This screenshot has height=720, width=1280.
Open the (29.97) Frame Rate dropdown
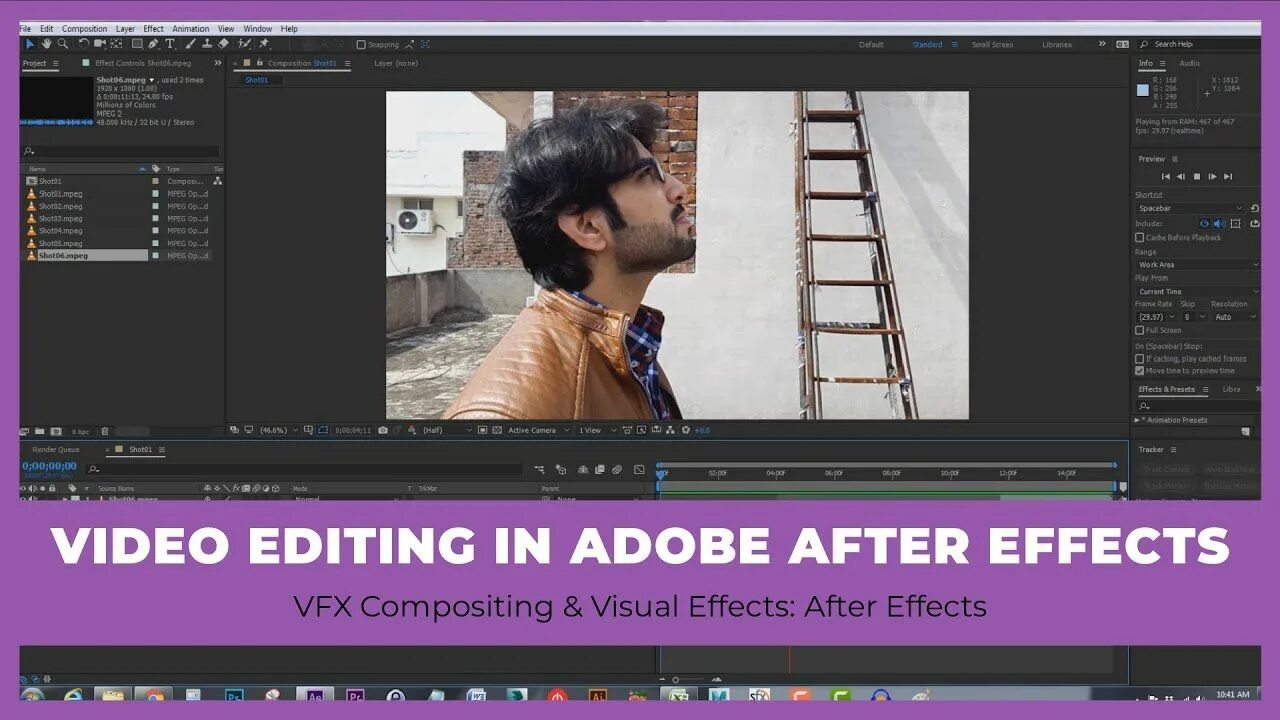pos(1155,317)
